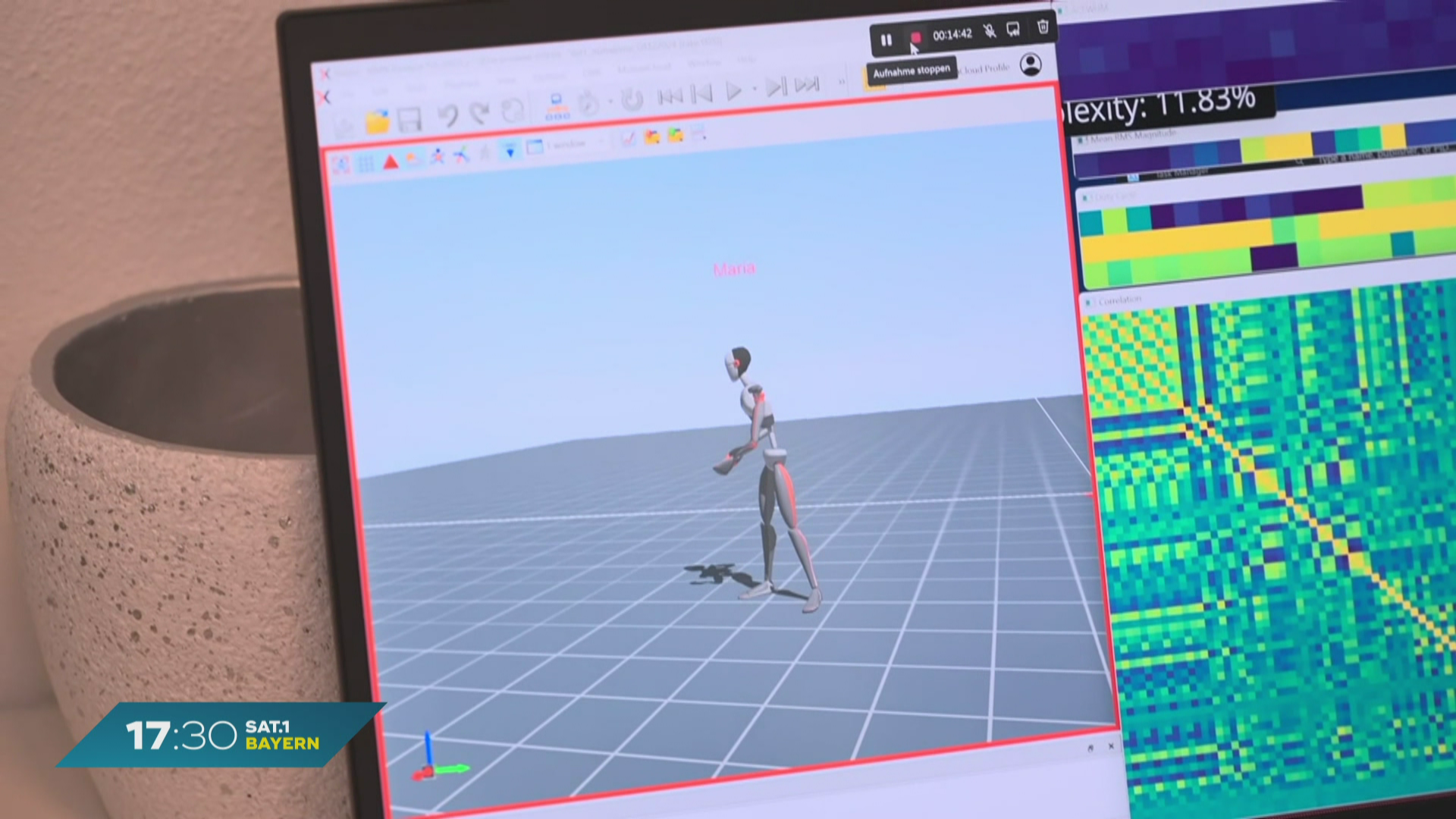Select the Maria character label
The image size is (1456, 819).
pos(733,269)
